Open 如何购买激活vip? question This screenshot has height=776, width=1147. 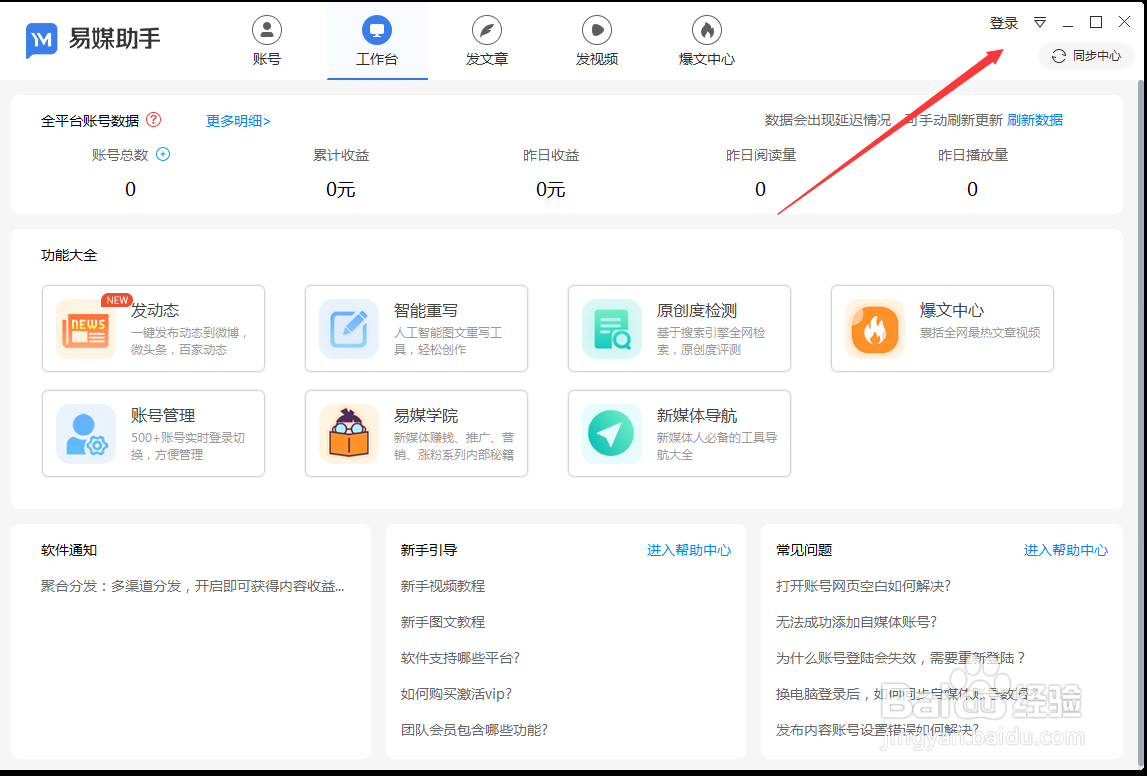coord(456,694)
